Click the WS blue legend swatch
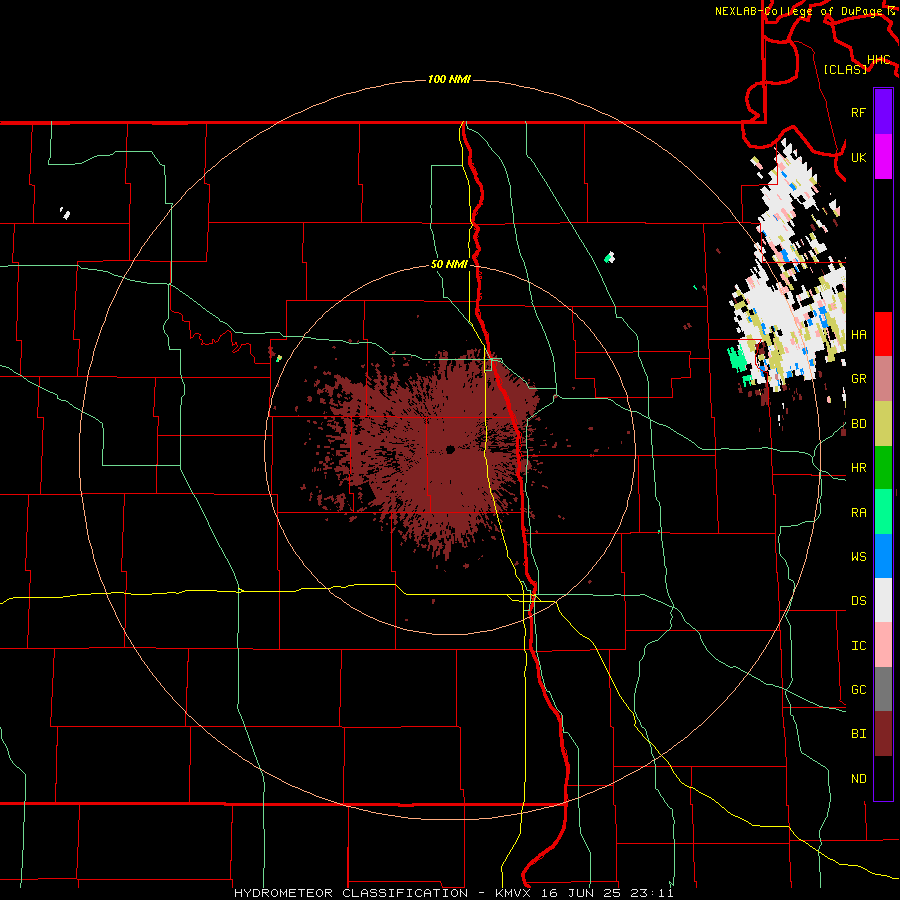Viewport: 900px width, 900px height. pyautogui.click(x=883, y=556)
